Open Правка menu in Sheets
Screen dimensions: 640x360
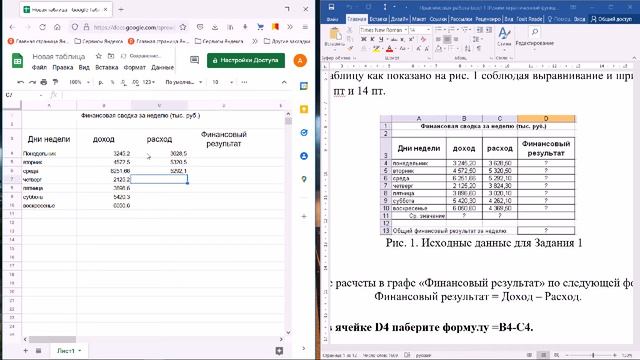(x=63, y=67)
